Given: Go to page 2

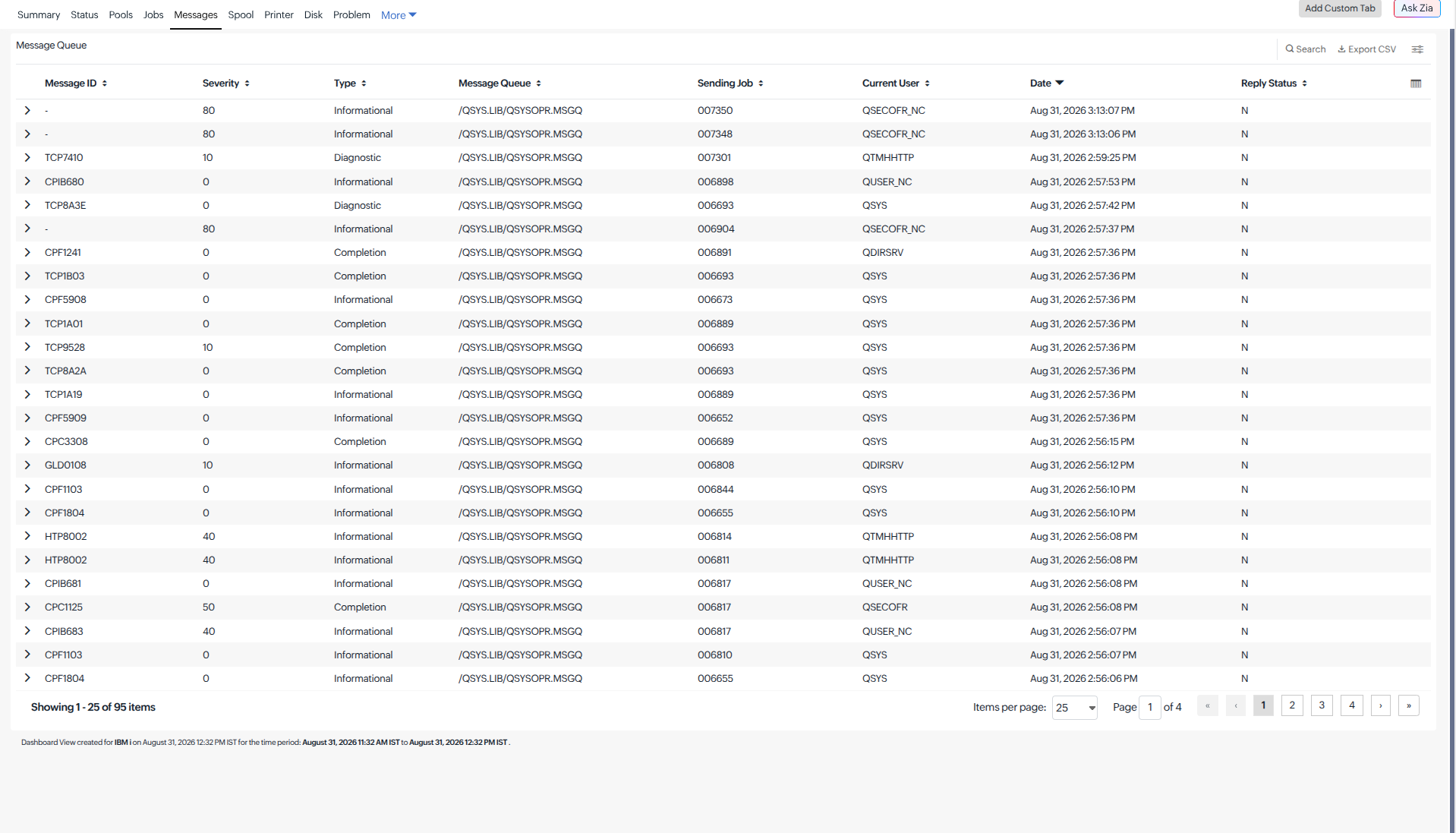Looking at the screenshot, I should 1292,705.
